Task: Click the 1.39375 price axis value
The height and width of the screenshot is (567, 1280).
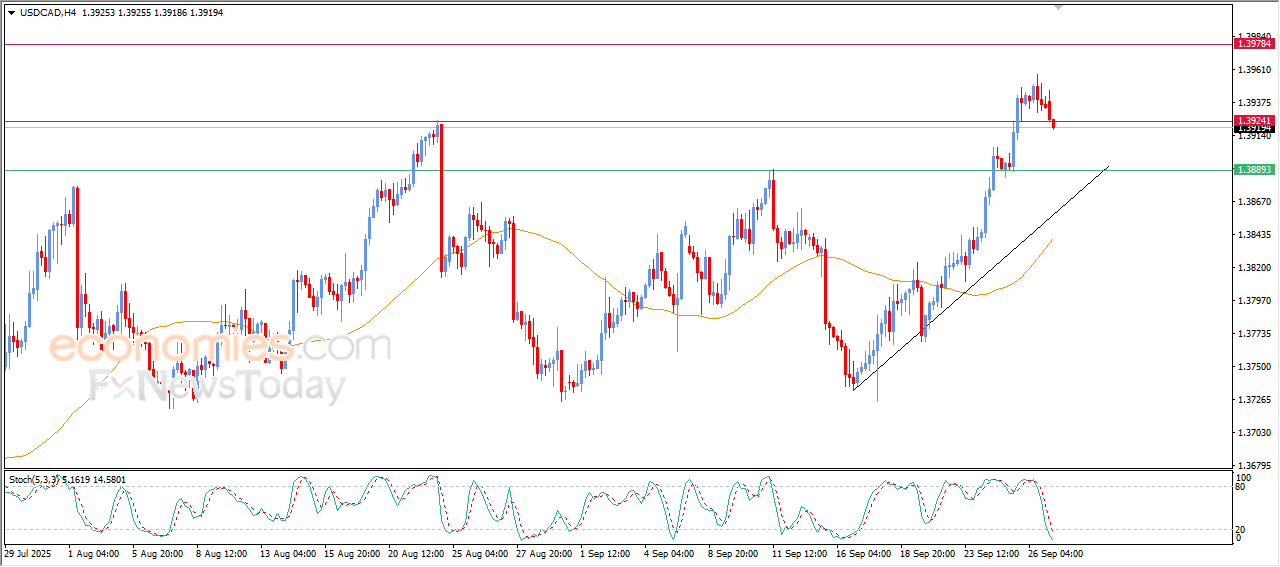Action: pos(1254,103)
